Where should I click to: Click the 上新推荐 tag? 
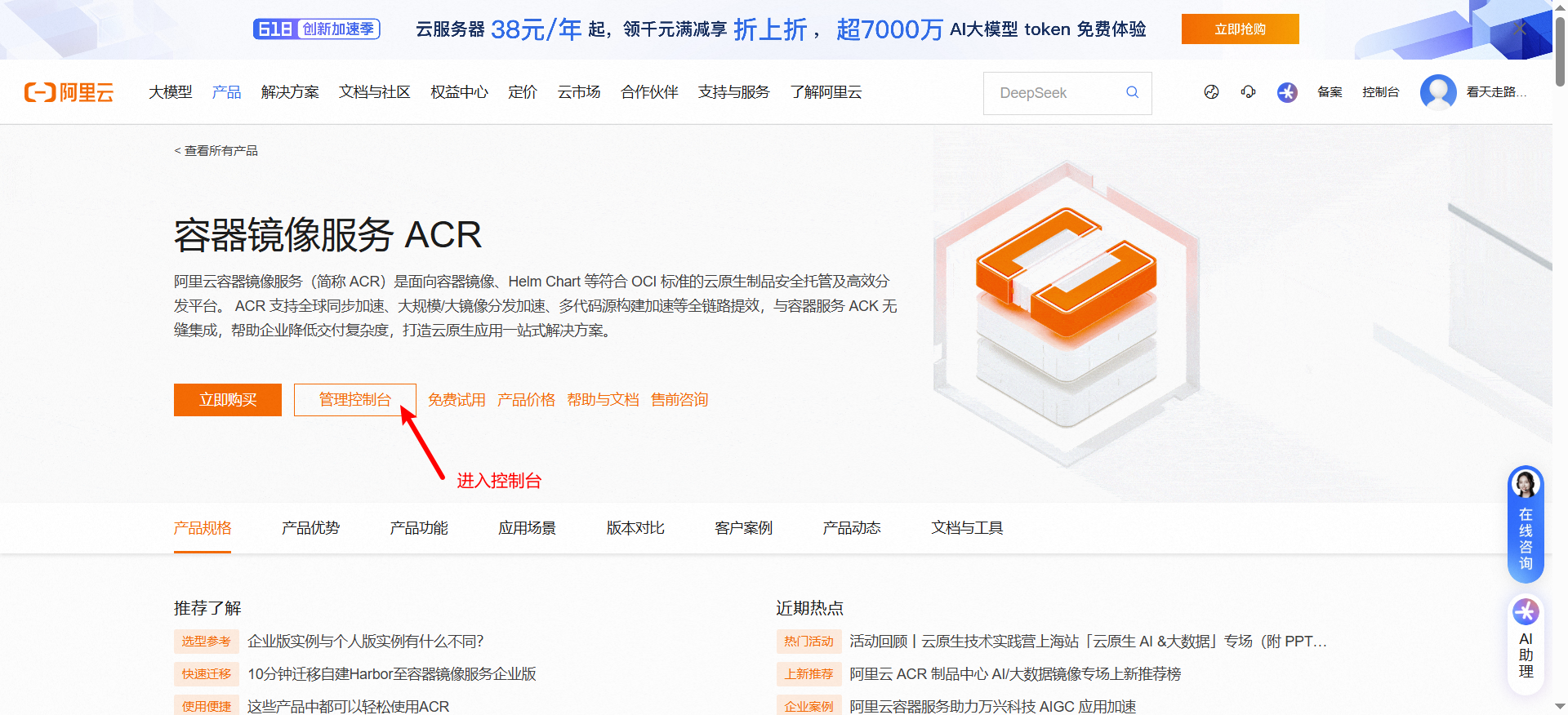pyautogui.click(x=808, y=674)
